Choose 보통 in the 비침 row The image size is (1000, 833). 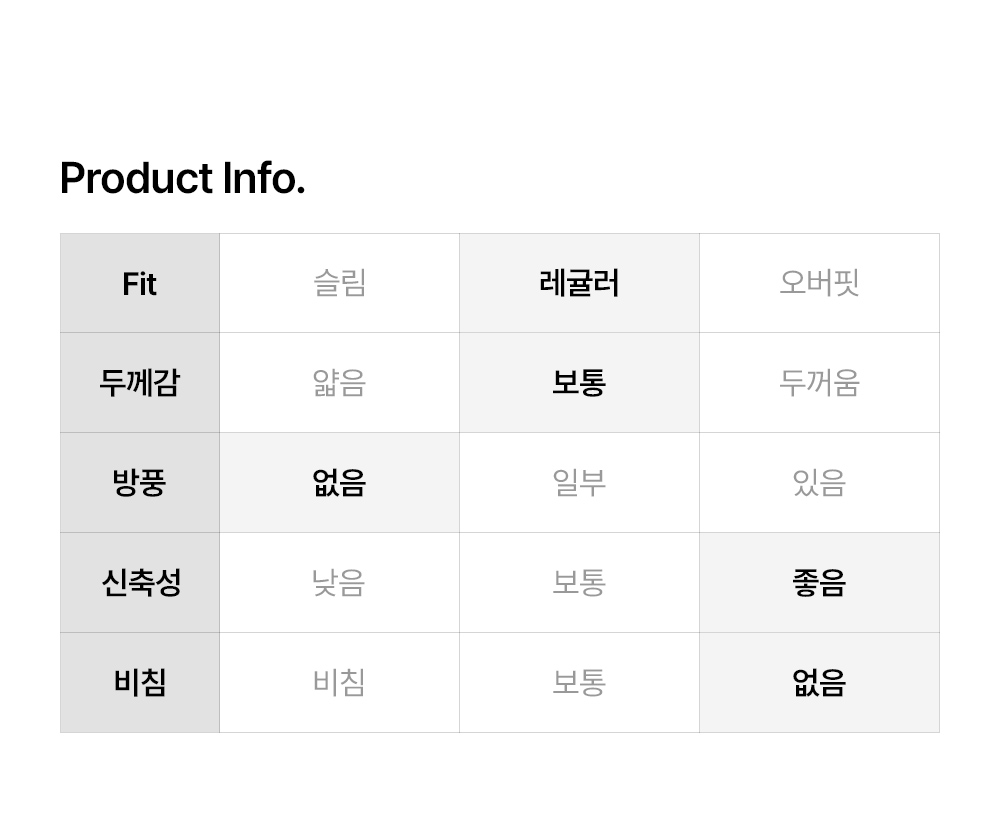click(x=579, y=683)
